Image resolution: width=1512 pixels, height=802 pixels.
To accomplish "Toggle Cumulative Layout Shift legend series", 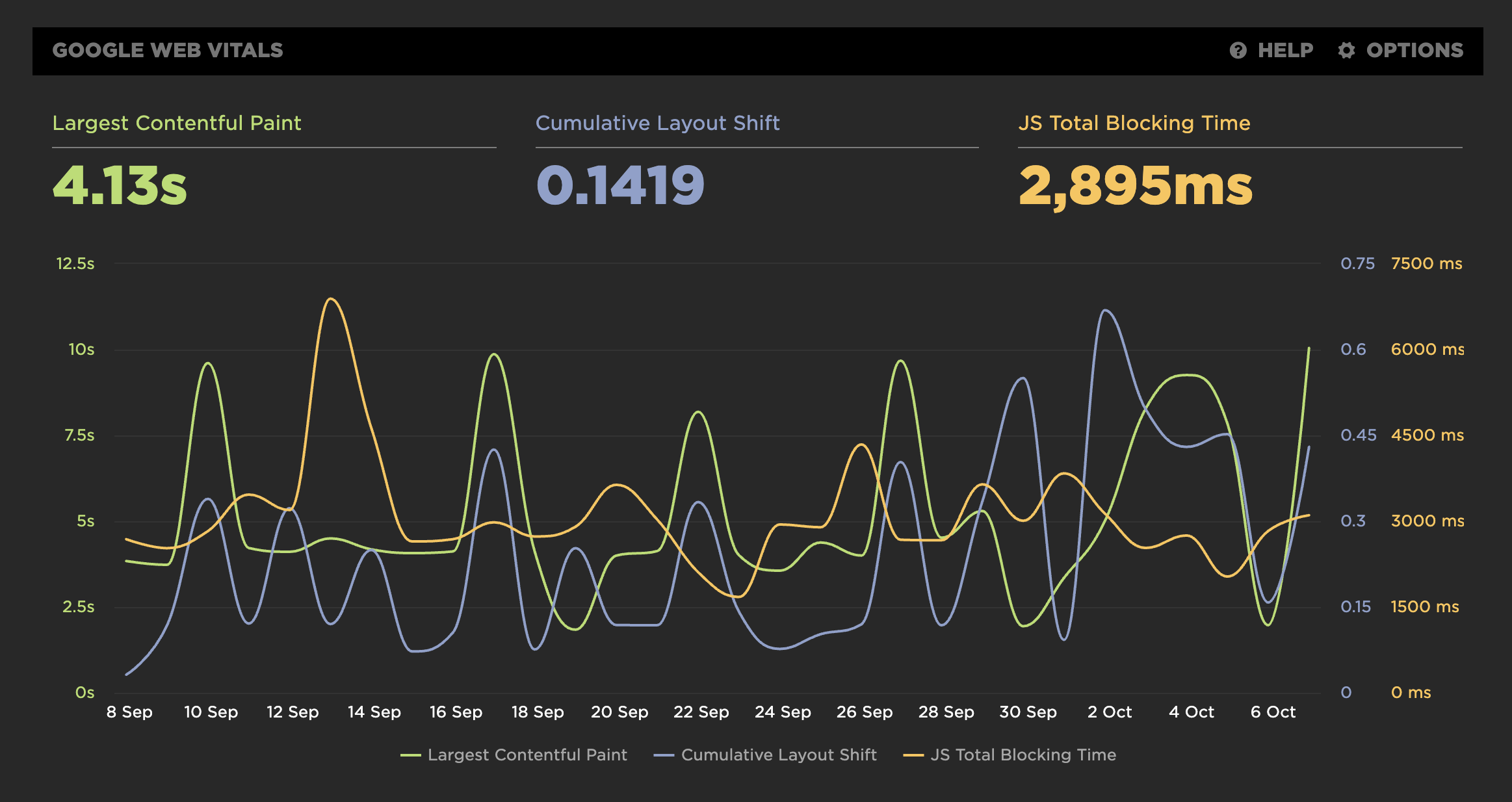I will coord(778,755).
